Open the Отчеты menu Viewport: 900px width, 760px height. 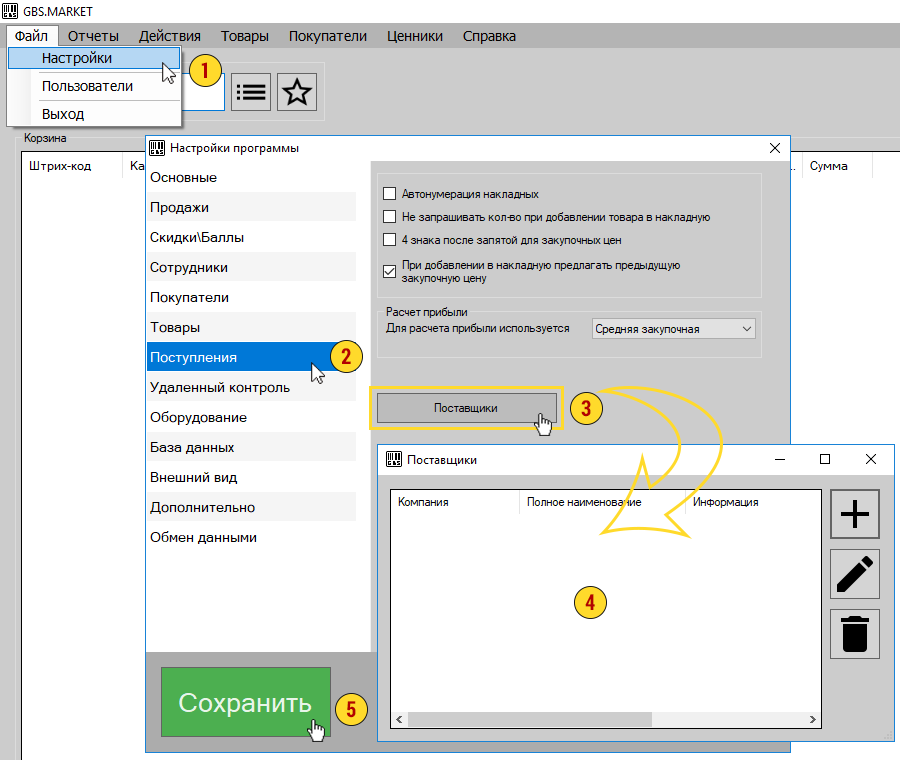coord(93,36)
